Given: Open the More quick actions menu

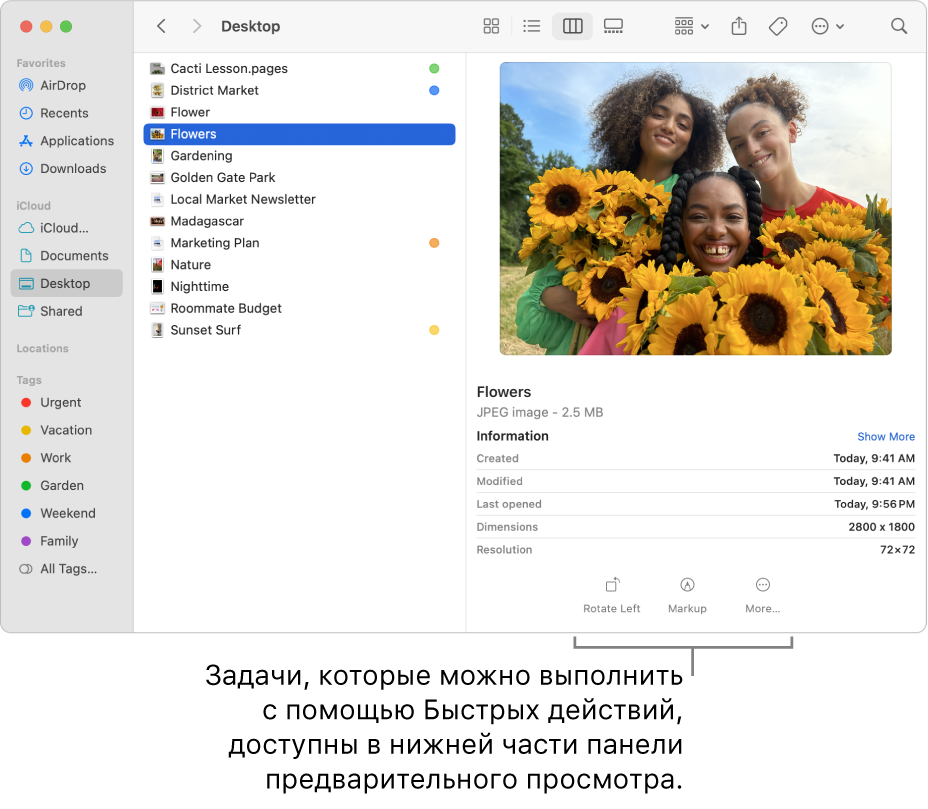Looking at the screenshot, I should 762,595.
